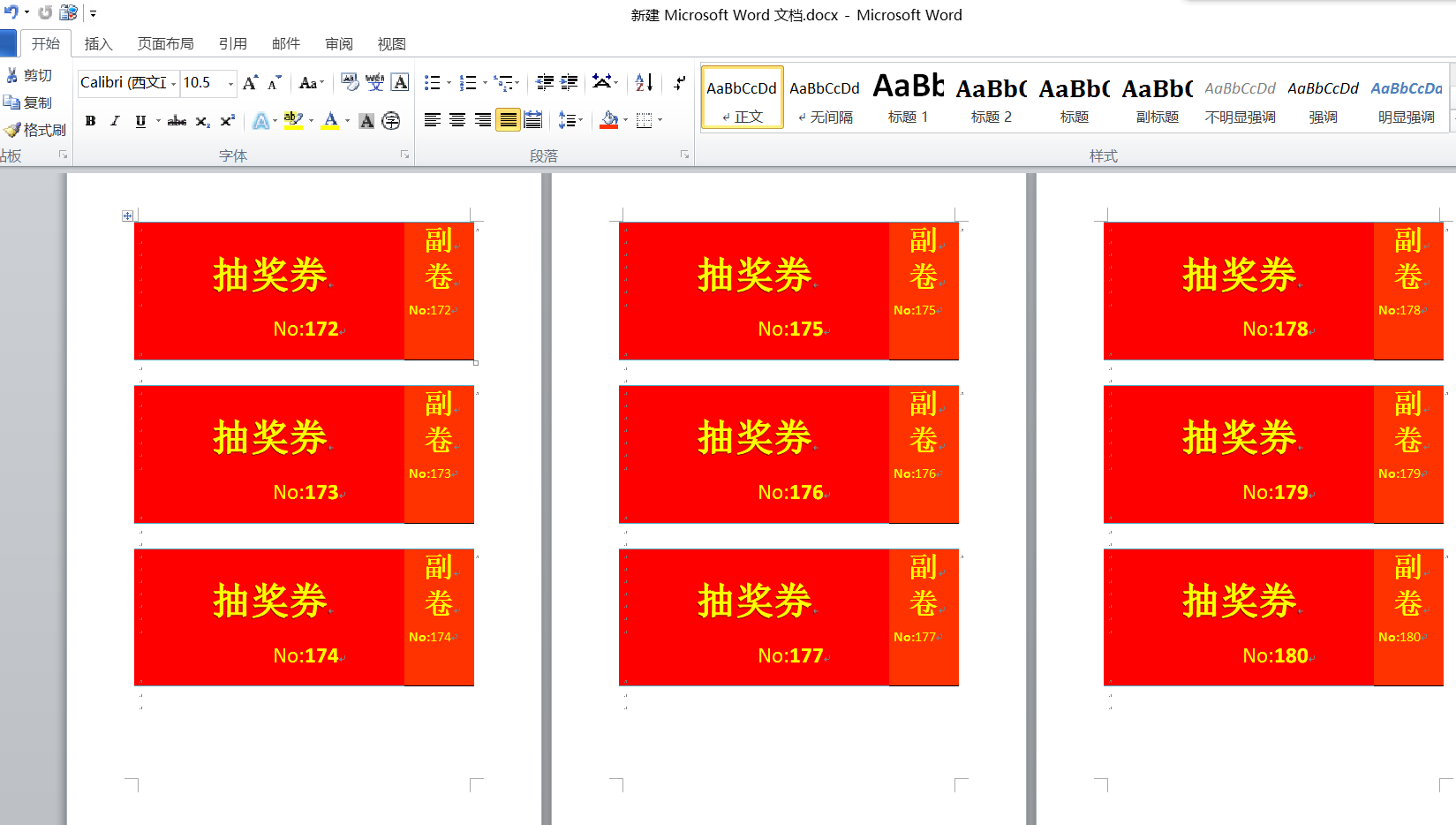Toggle Distributed alignment button

tap(533, 120)
